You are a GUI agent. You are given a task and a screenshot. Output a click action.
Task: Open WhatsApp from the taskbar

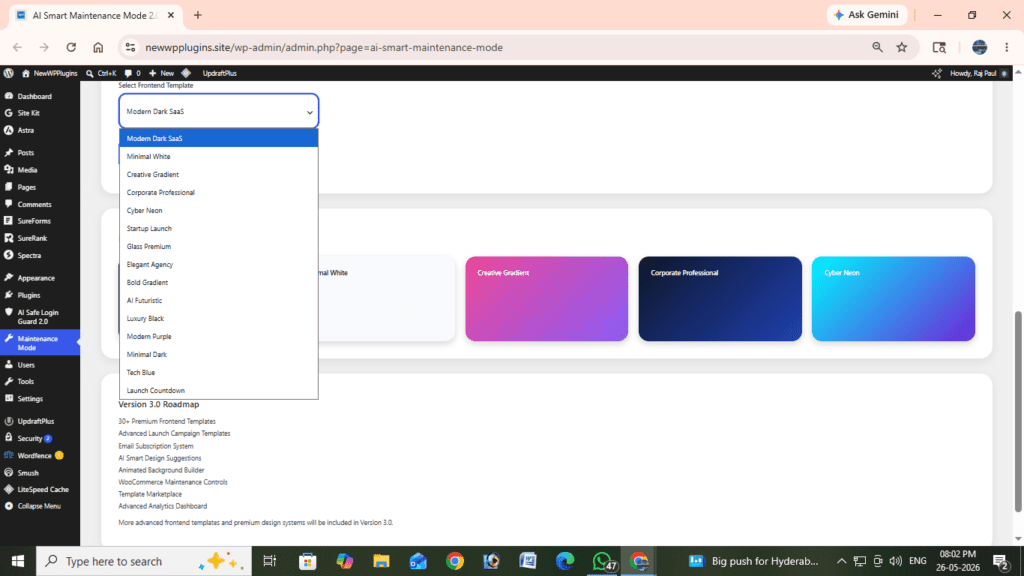point(602,561)
